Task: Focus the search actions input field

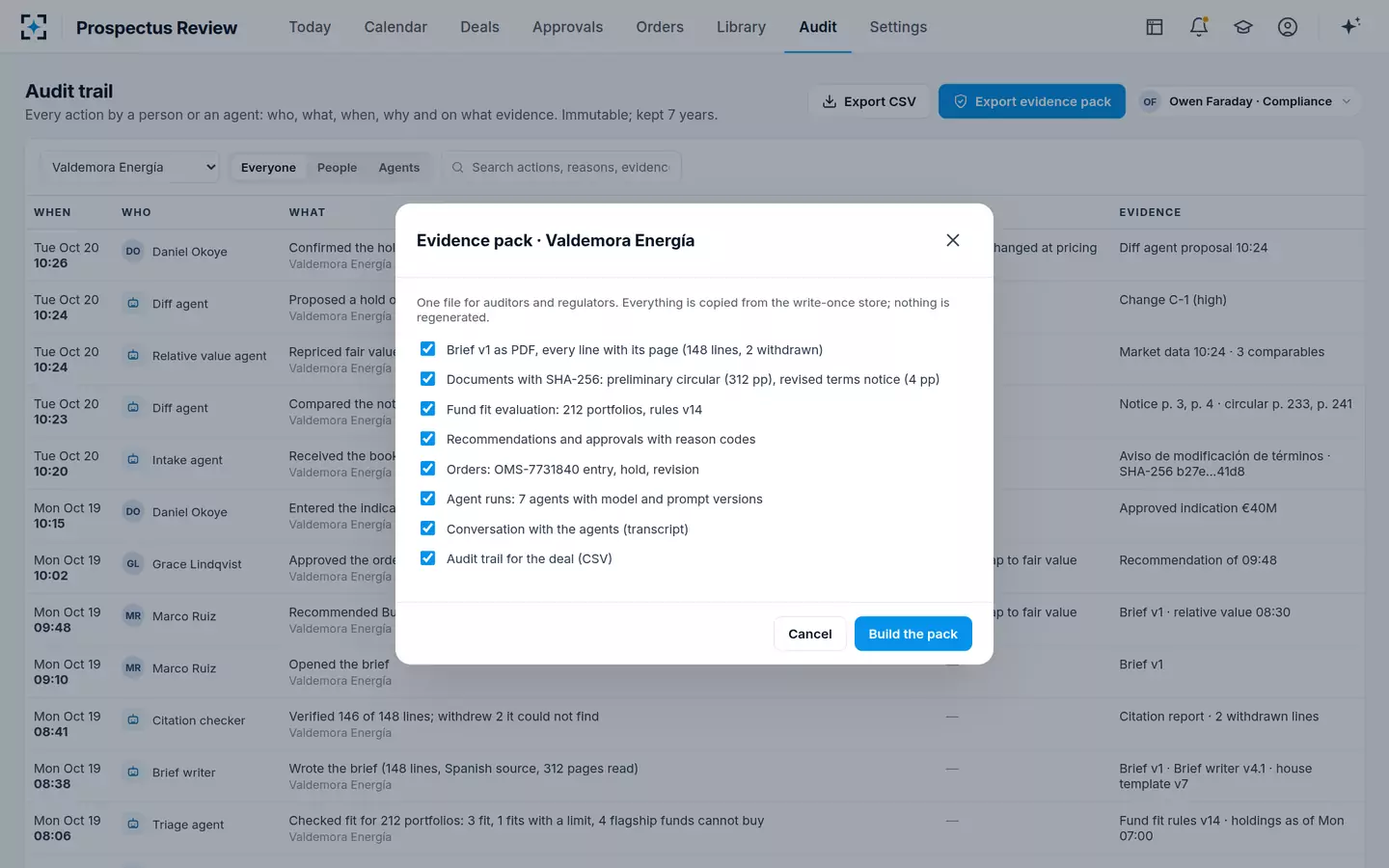Action: click(x=561, y=167)
